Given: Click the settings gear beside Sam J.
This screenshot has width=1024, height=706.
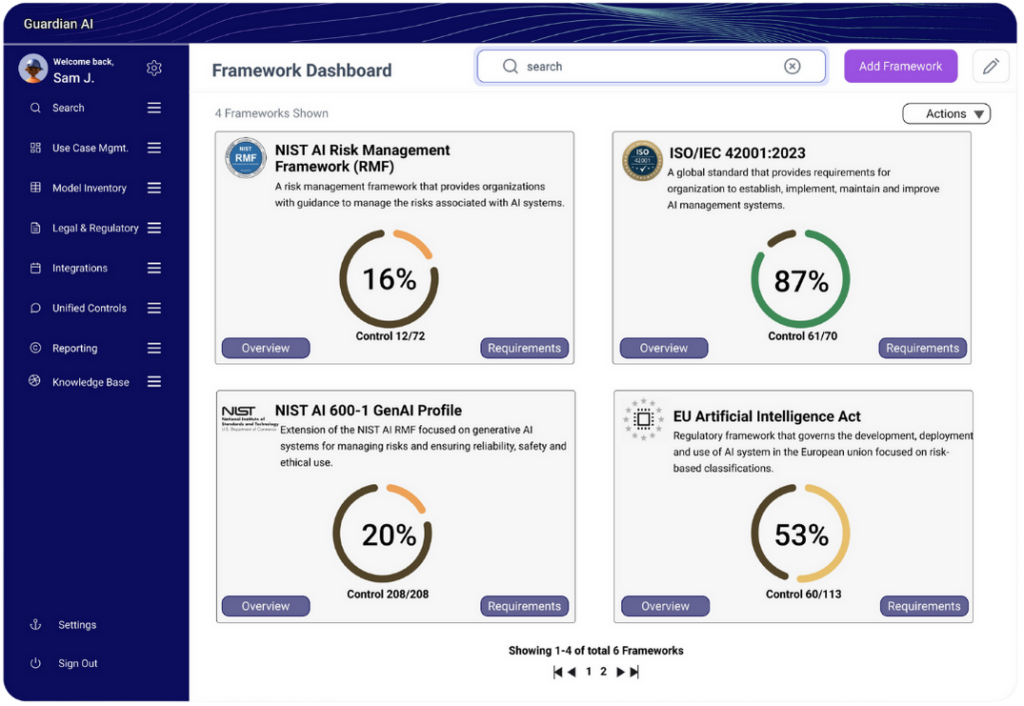Looking at the screenshot, I should pyautogui.click(x=154, y=67).
